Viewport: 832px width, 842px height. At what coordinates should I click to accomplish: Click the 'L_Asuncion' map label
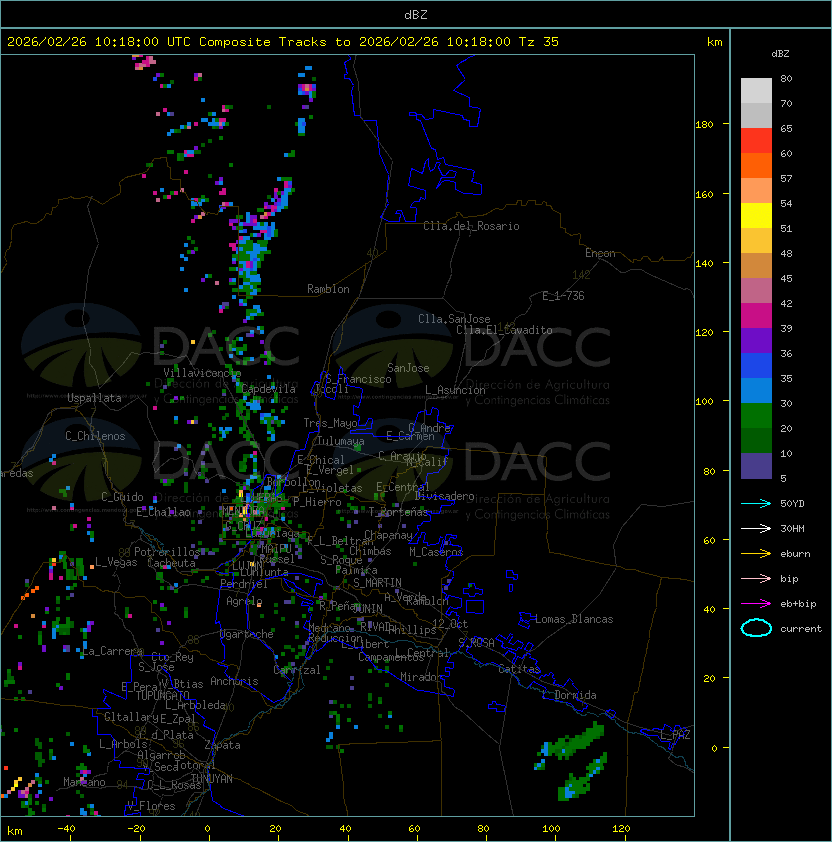(x=455, y=390)
